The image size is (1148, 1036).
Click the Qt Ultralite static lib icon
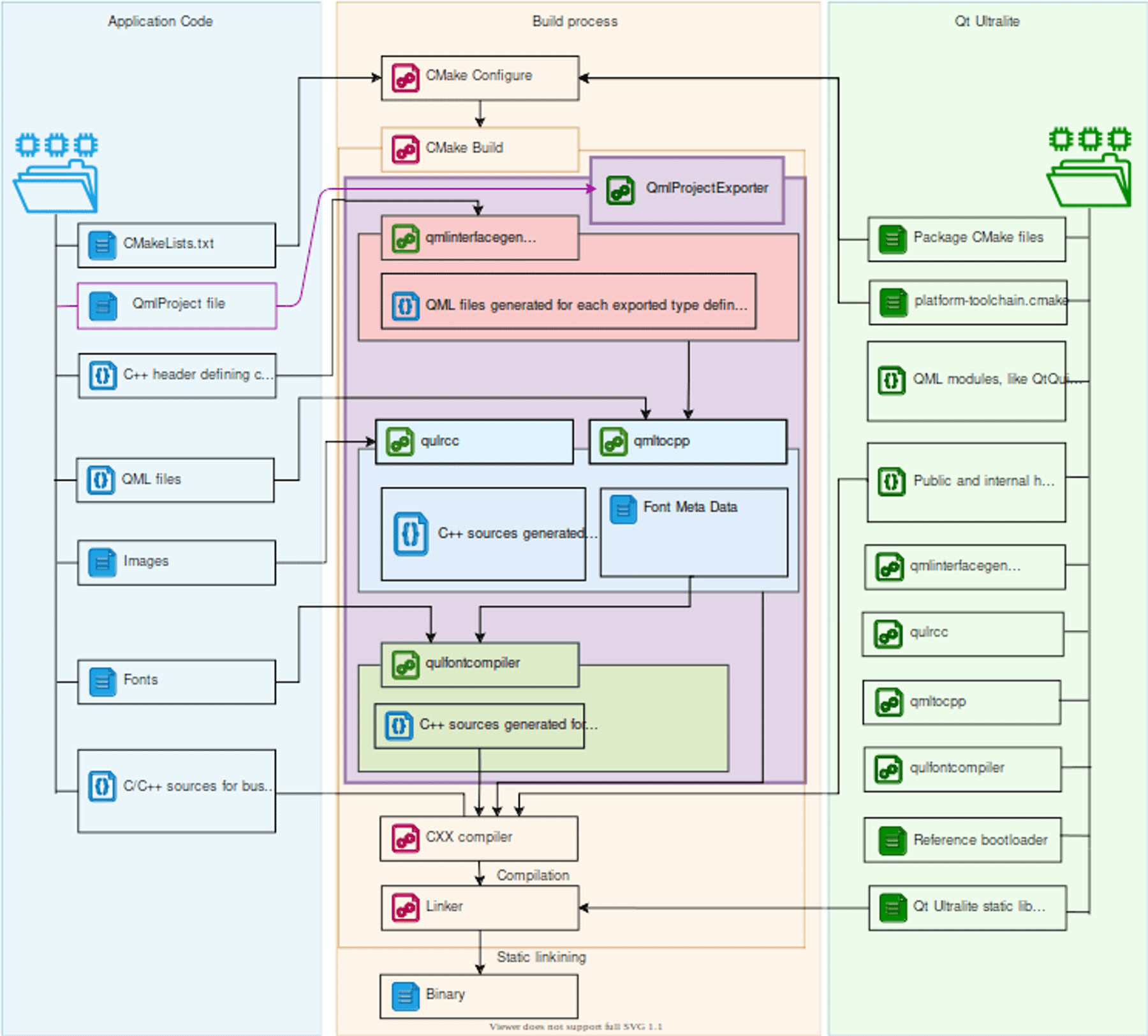(x=893, y=908)
